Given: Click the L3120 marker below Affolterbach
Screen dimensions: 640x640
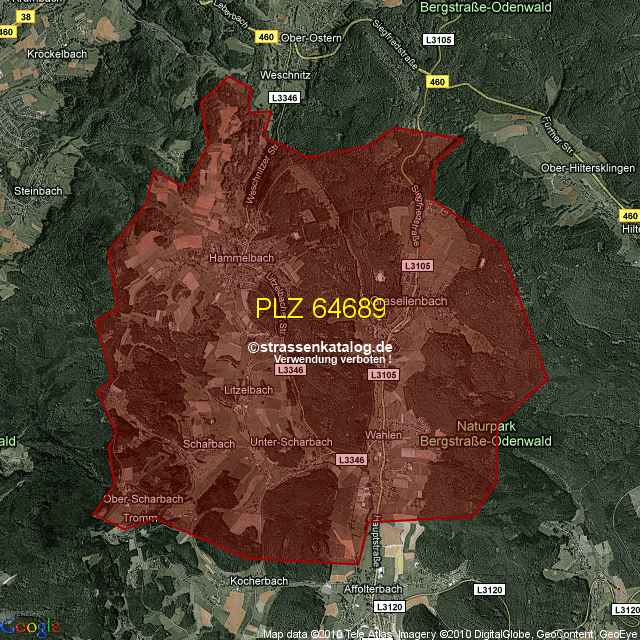Looking at the screenshot, I should tap(388, 606).
